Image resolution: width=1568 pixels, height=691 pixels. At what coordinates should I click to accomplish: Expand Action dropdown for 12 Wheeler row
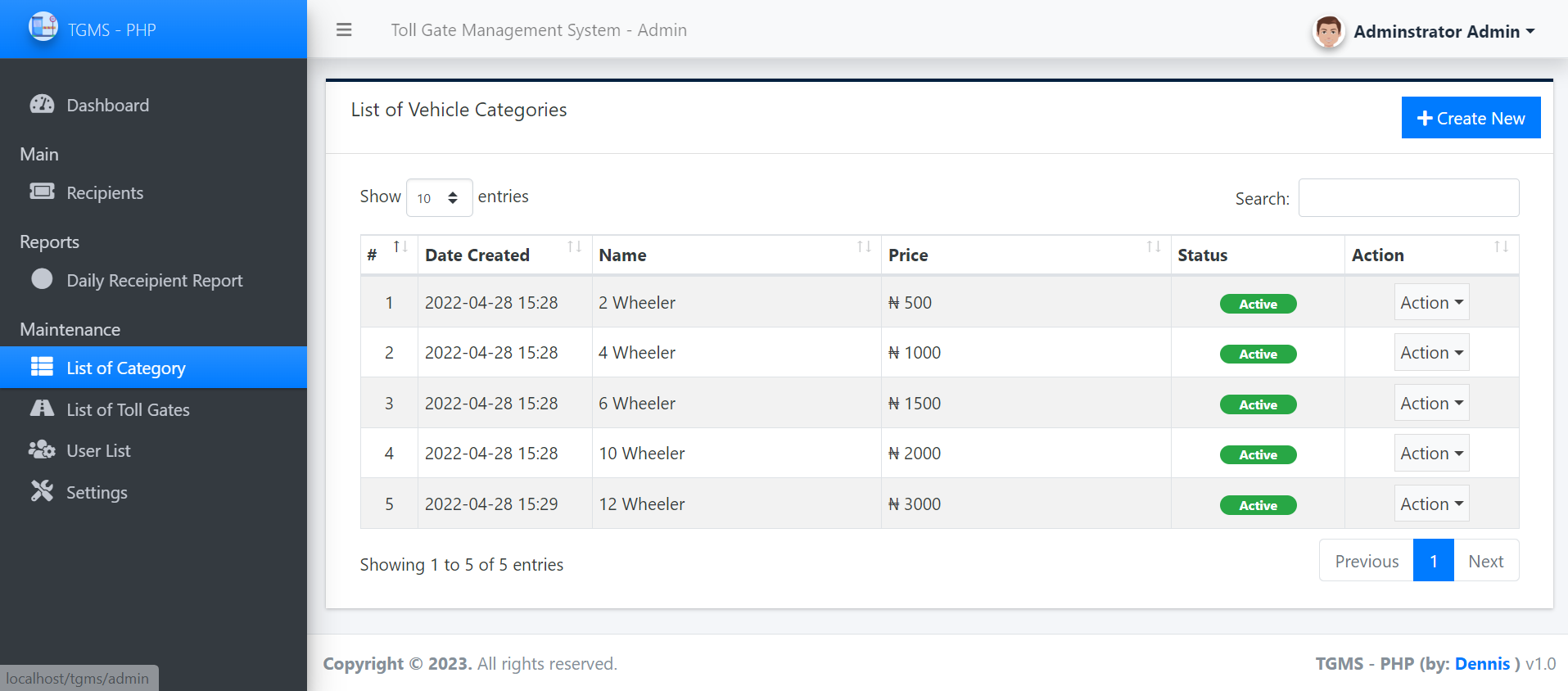tap(1431, 504)
